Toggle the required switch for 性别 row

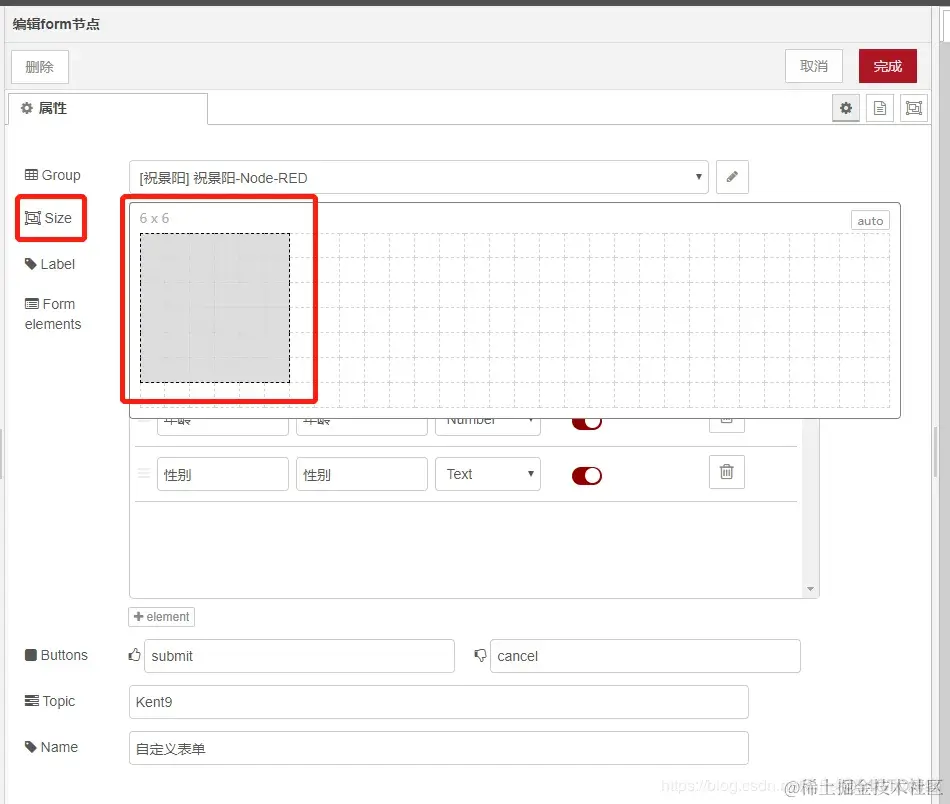tap(586, 476)
